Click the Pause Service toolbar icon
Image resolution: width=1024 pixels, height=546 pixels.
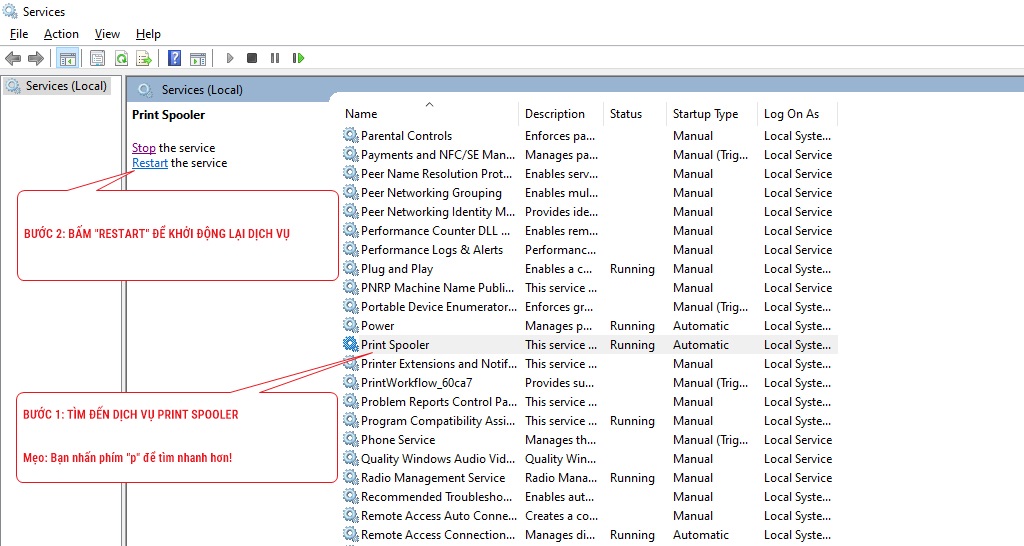275,58
